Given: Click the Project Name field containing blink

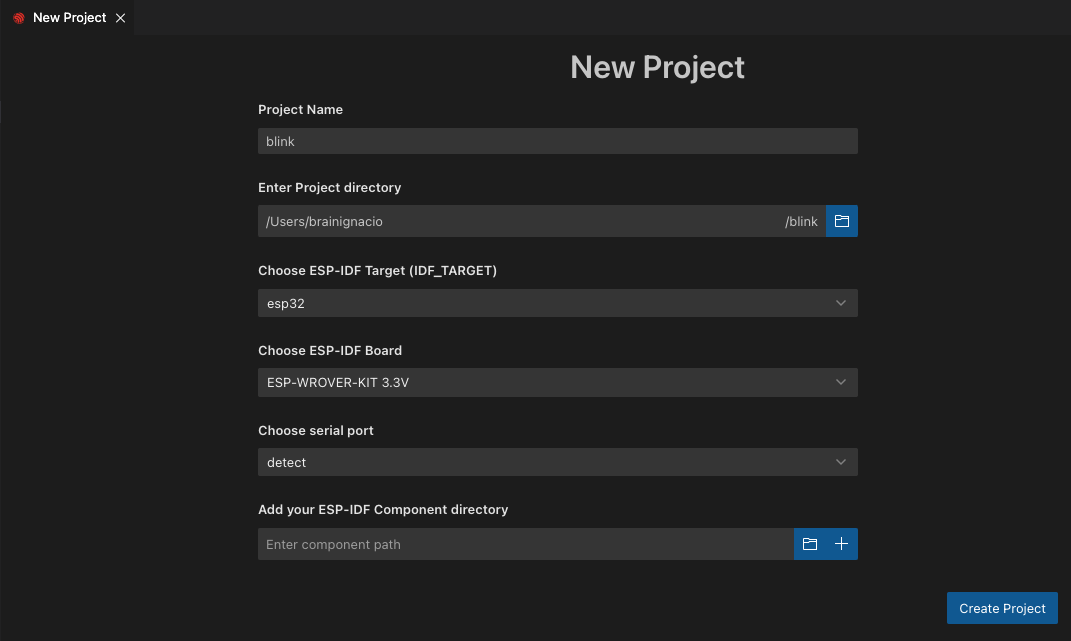Looking at the screenshot, I should tap(557, 141).
